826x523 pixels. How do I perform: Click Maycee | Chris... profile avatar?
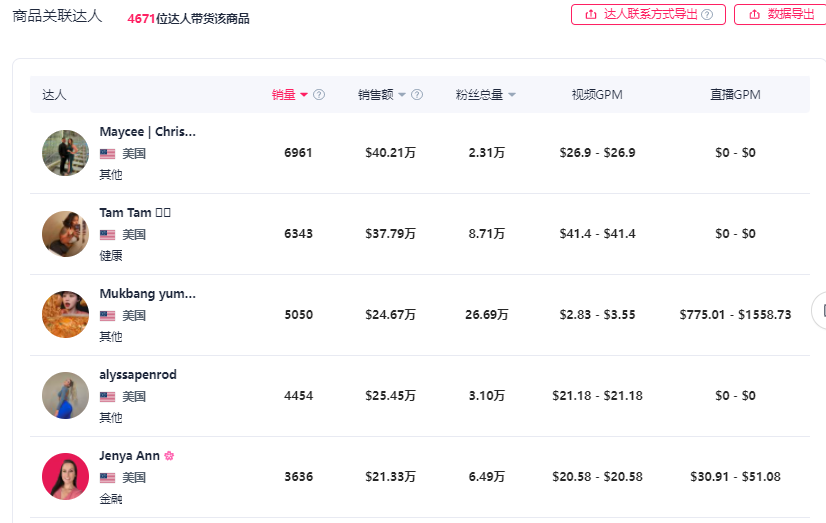point(66,153)
